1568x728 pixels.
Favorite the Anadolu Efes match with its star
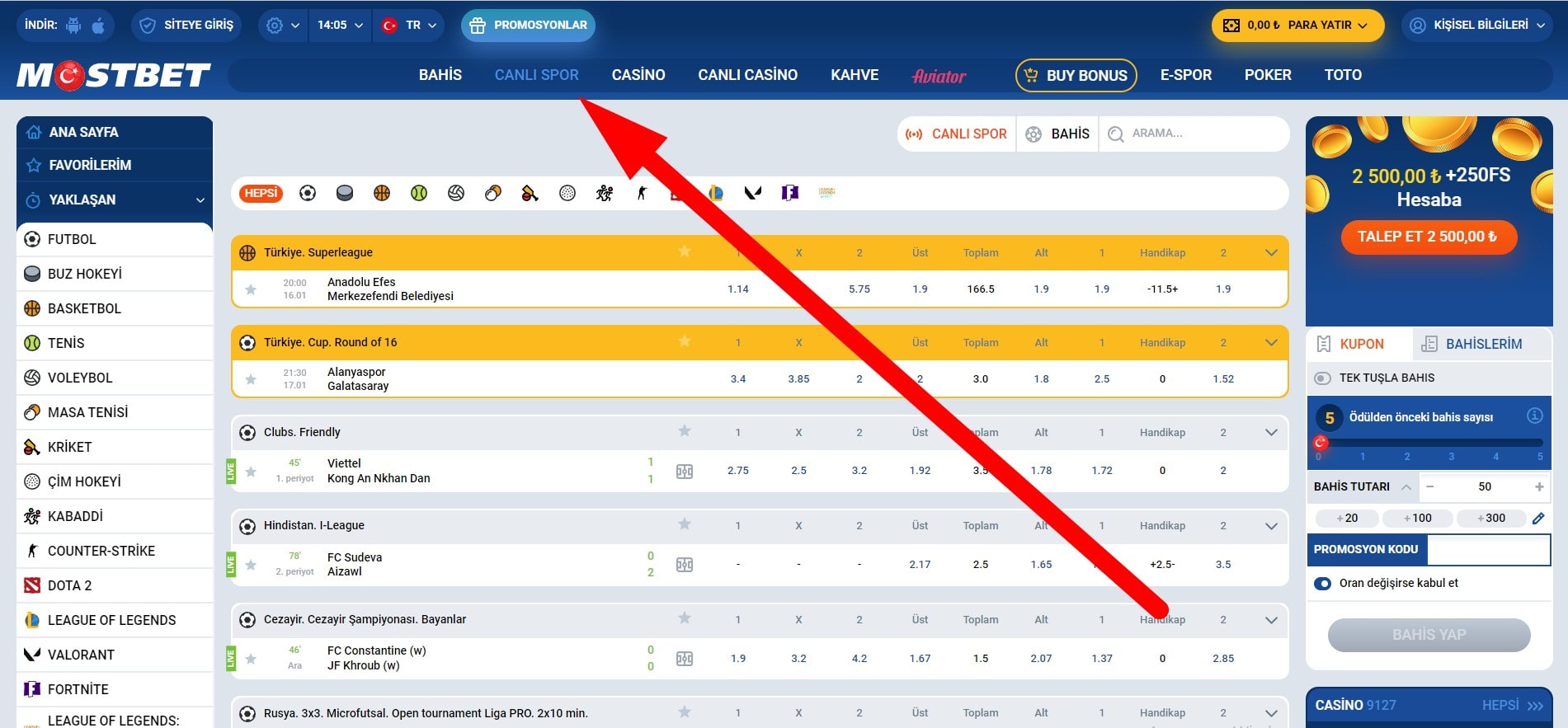251,289
